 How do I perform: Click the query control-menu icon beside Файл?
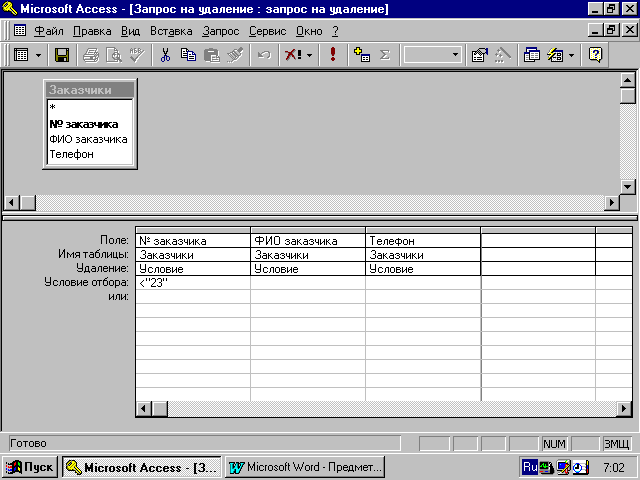pos(20,30)
